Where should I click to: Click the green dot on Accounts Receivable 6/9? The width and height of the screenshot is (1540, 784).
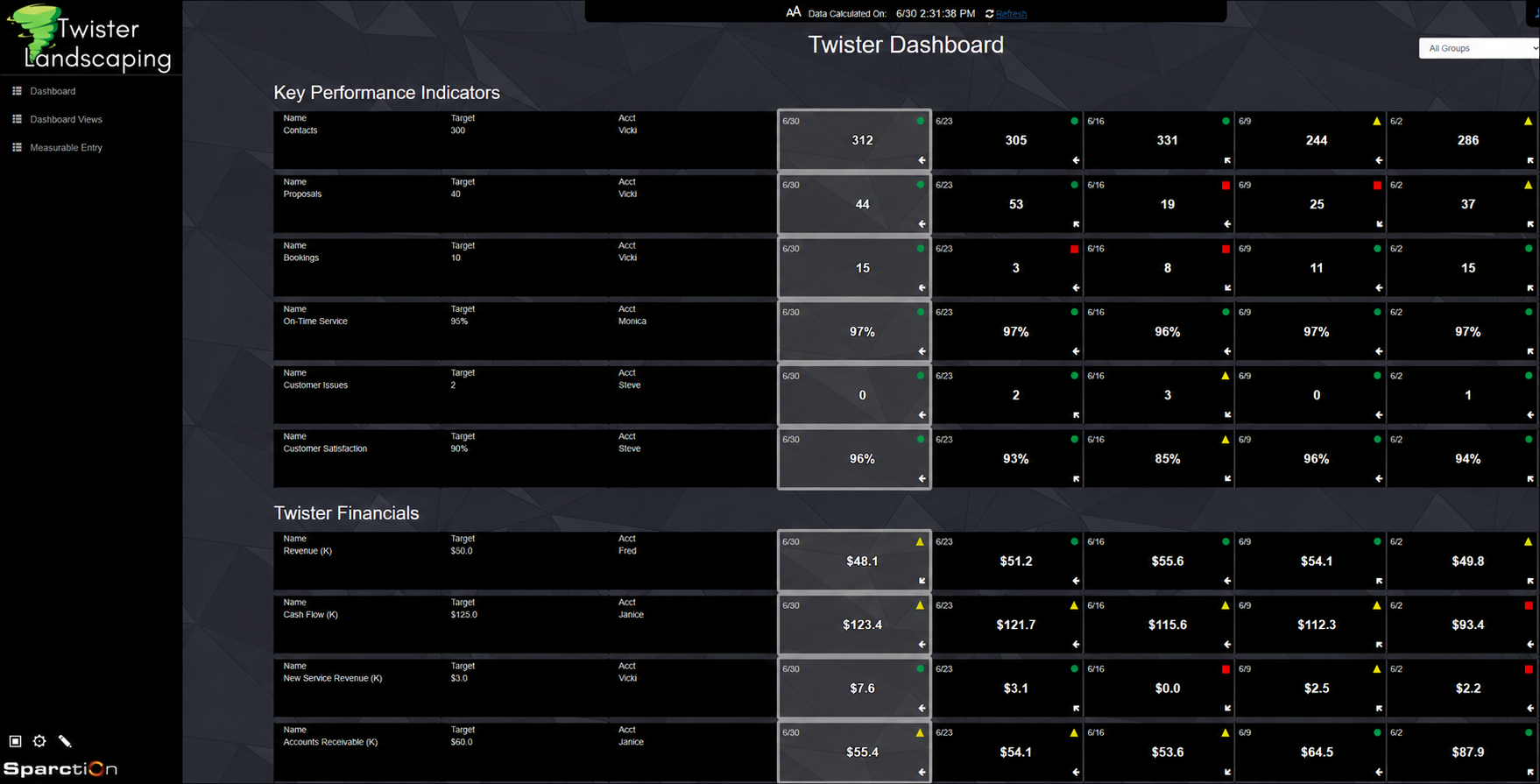pos(1377,732)
